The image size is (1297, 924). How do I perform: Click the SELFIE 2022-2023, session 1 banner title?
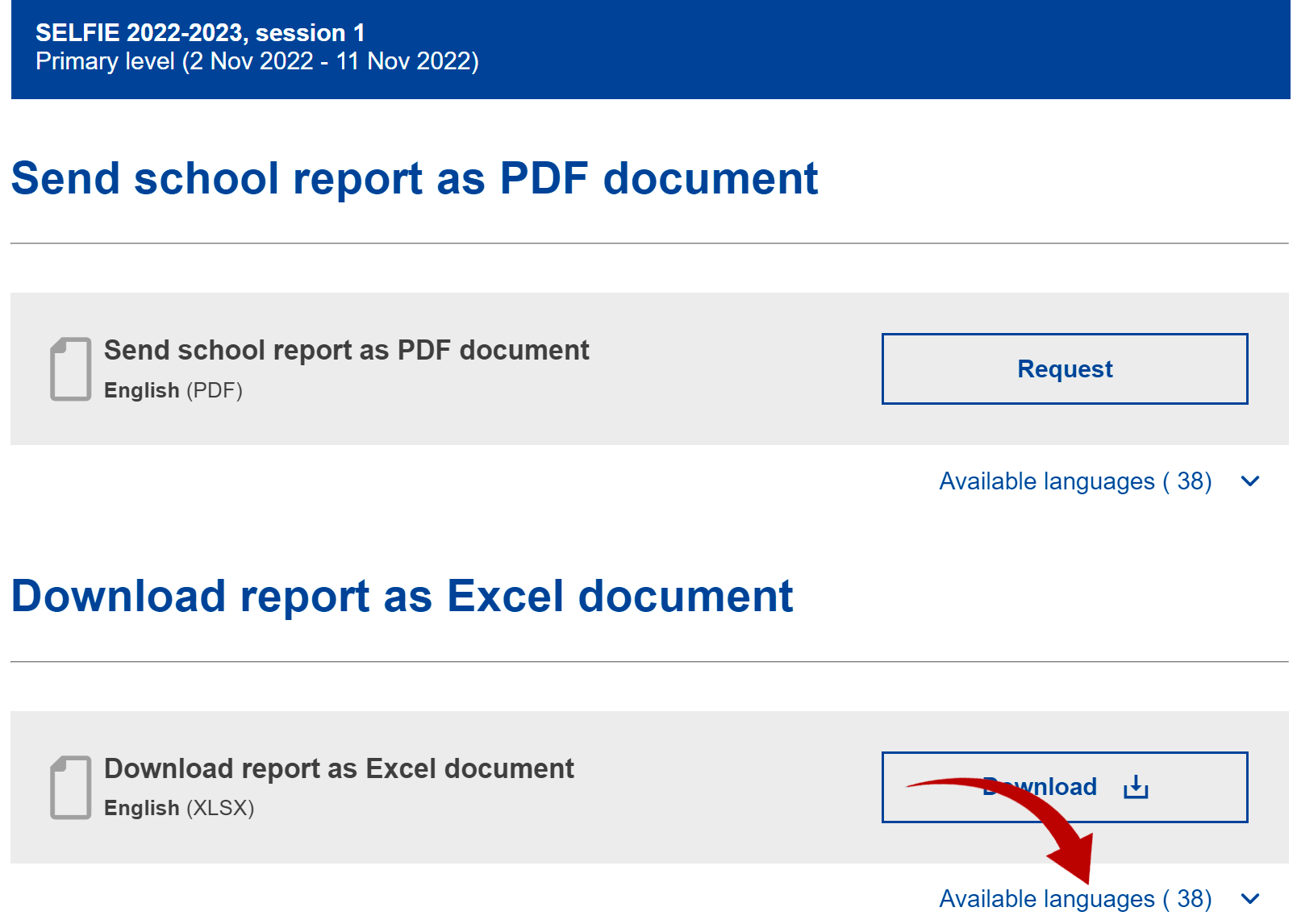(x=200, y=33)
